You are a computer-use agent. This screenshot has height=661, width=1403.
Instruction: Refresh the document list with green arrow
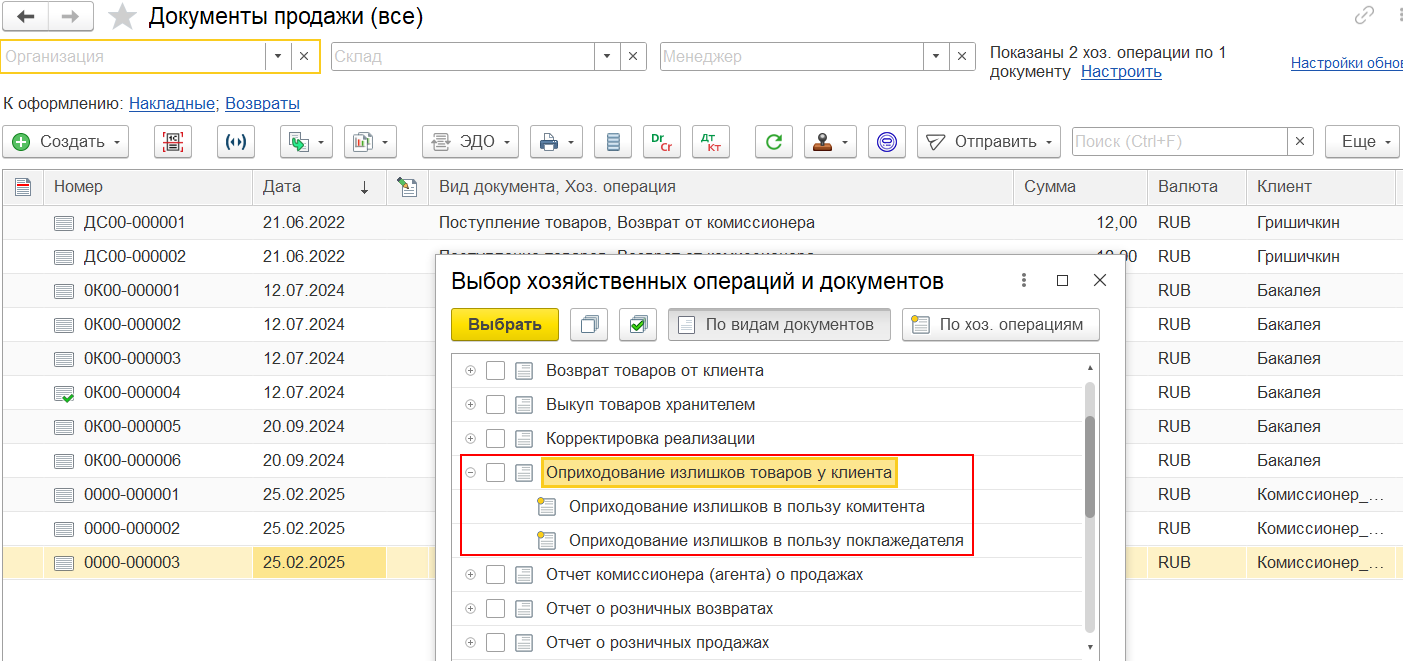773,142
